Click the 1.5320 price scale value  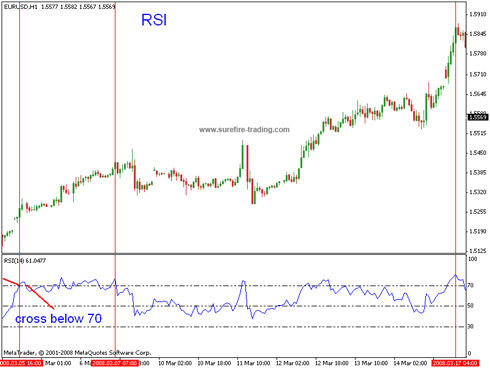click(478, 192)
